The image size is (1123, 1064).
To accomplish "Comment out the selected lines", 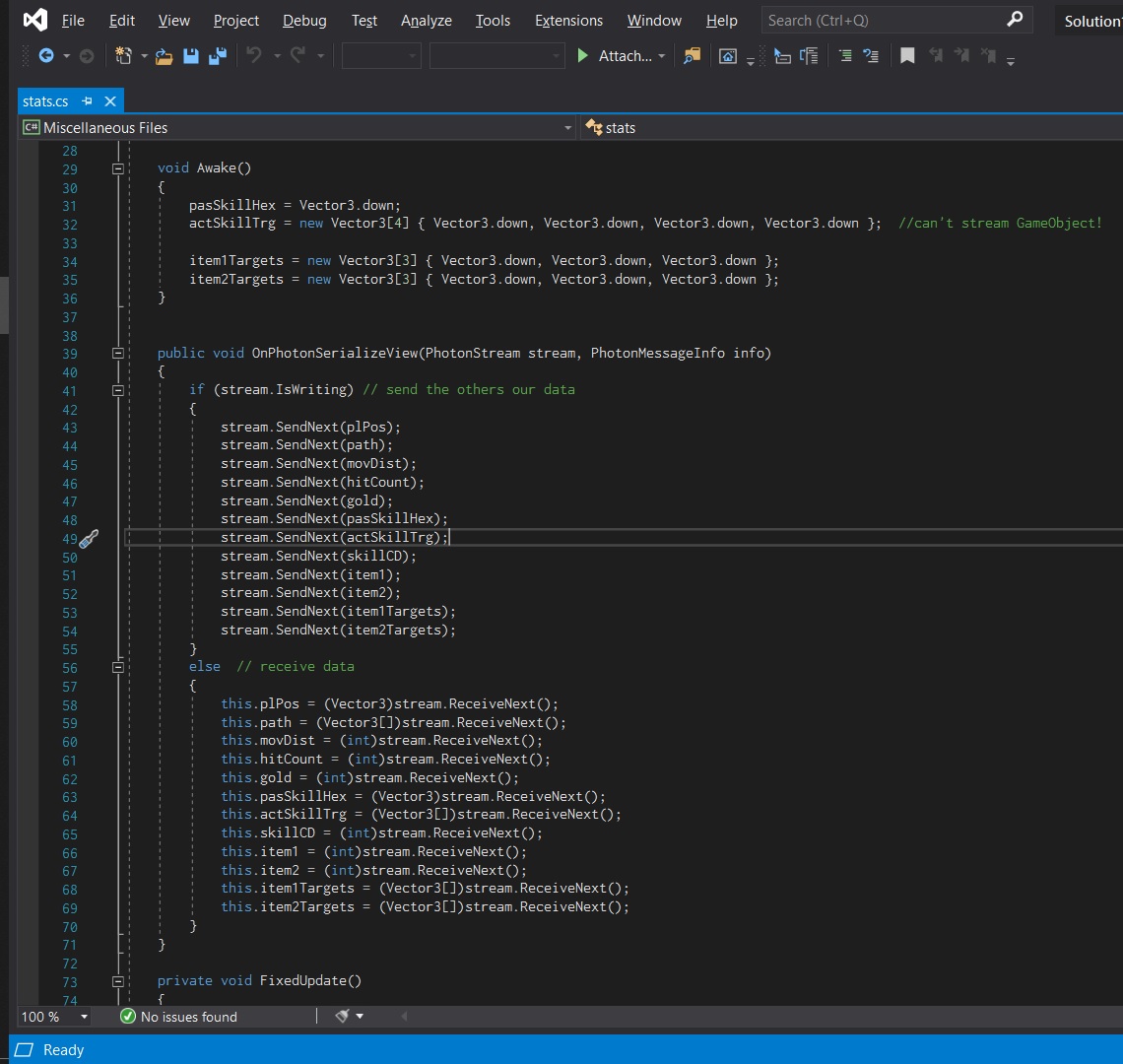I will point(845,56).
